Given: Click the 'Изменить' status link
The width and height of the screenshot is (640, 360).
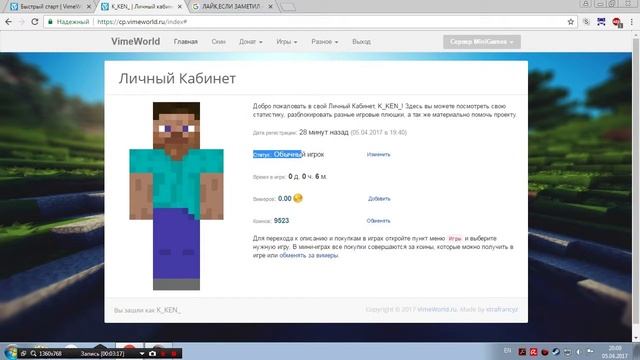Looking at the screenshot, I should tap(378, 154).
